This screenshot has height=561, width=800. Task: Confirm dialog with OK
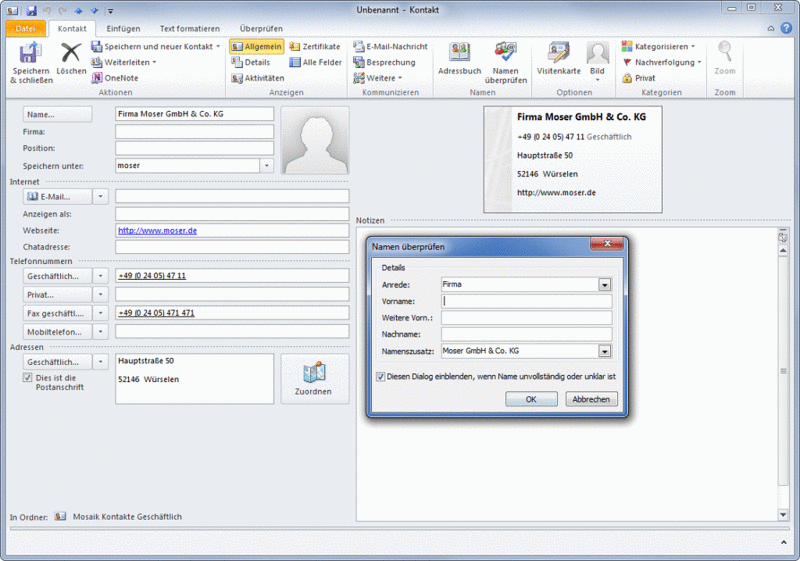pyautogui.click(x=531, y=399)
